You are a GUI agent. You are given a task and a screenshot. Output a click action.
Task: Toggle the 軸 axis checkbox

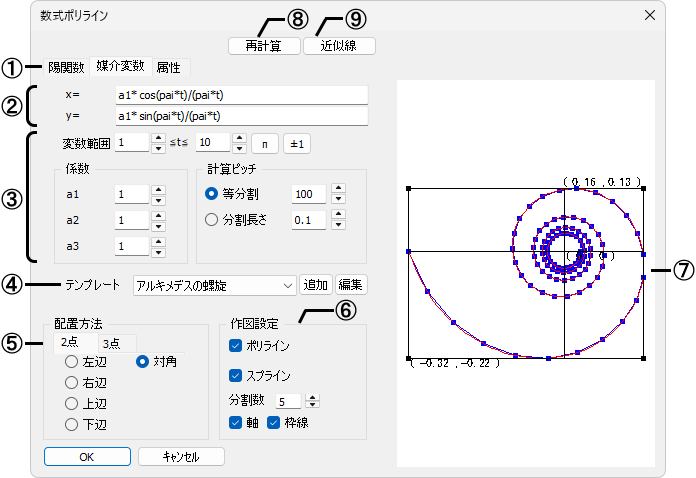coord(235,423)
